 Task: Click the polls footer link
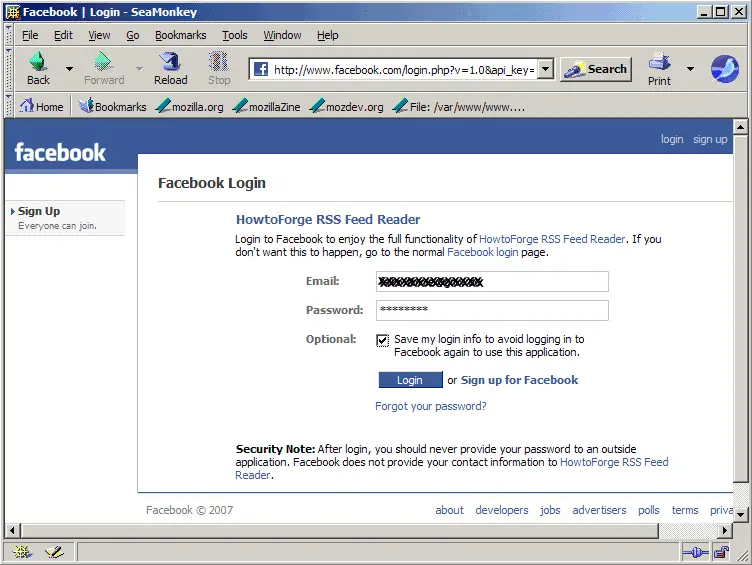pos(648,510)
